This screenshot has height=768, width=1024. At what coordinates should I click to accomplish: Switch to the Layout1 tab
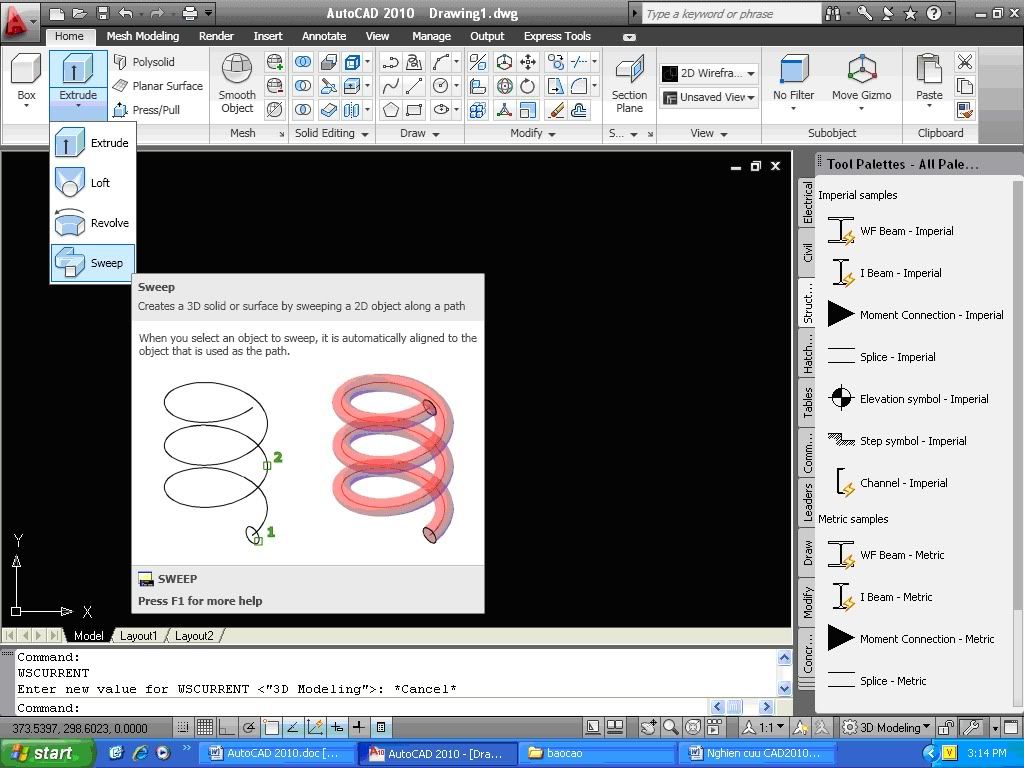point(138,635)
